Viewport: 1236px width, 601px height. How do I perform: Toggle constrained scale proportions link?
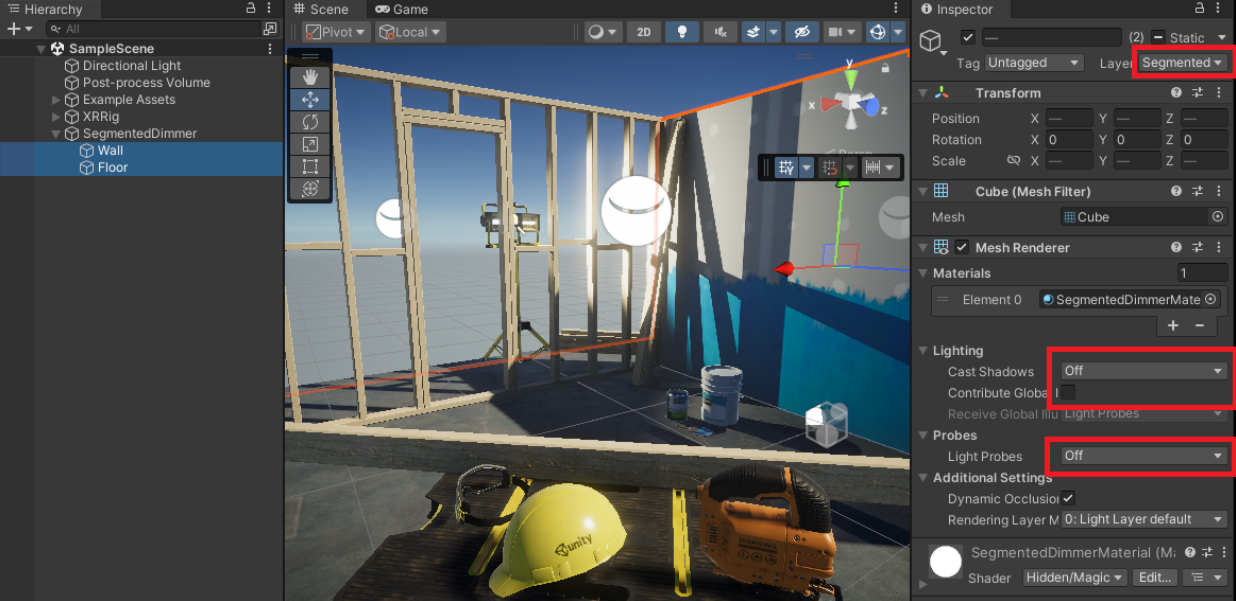[x=1013, y=161]
